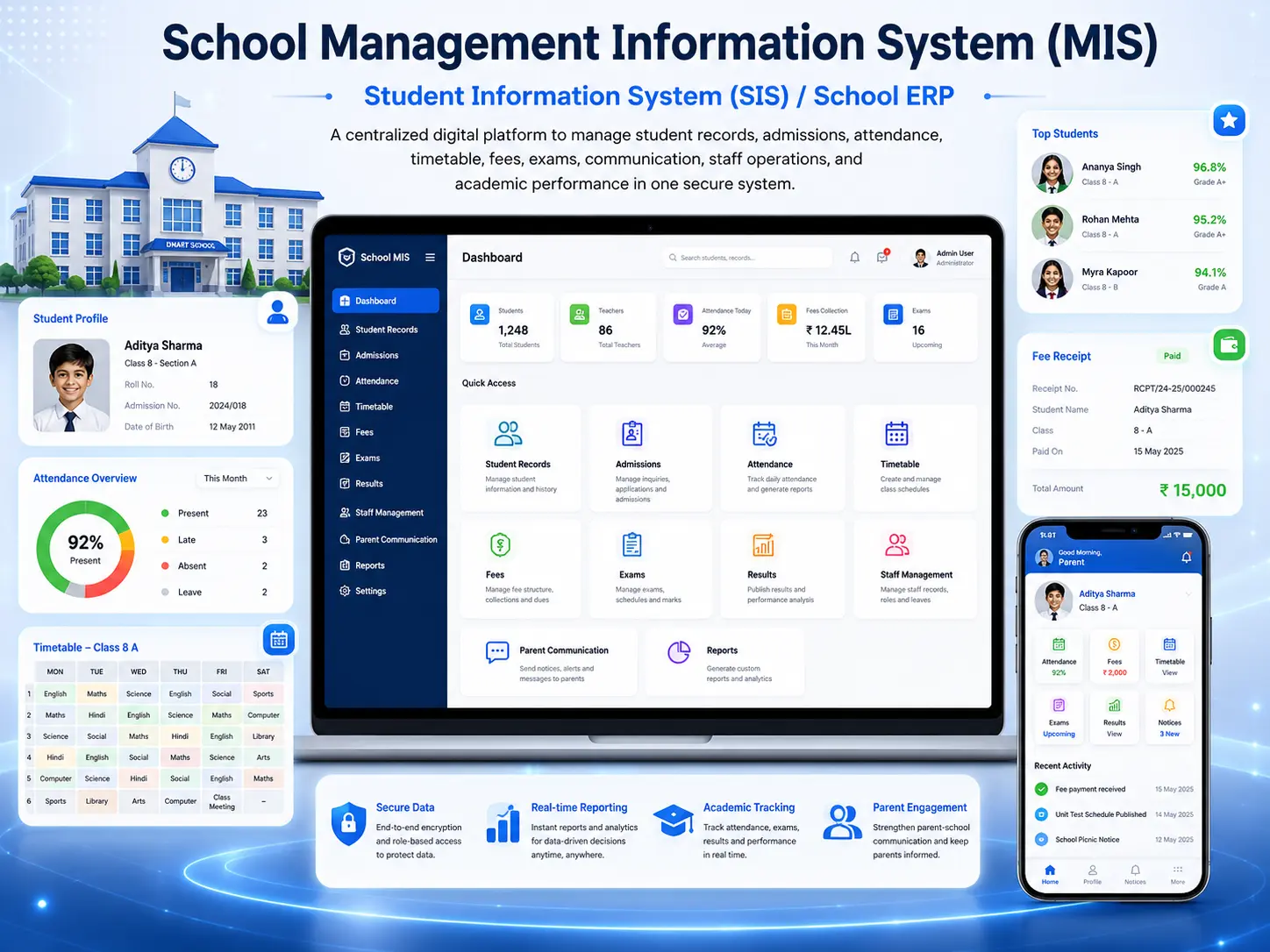Click the green wallet icon on Fee Receipt
1270x952 pixels.
pyautogui.click(x=1230, y=345)
